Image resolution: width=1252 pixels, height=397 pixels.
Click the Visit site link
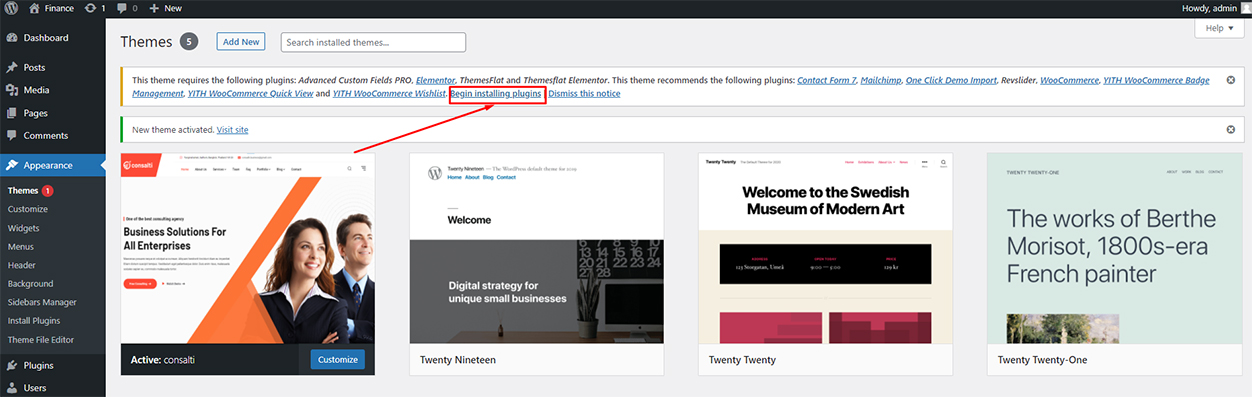[x=232, y=130]
